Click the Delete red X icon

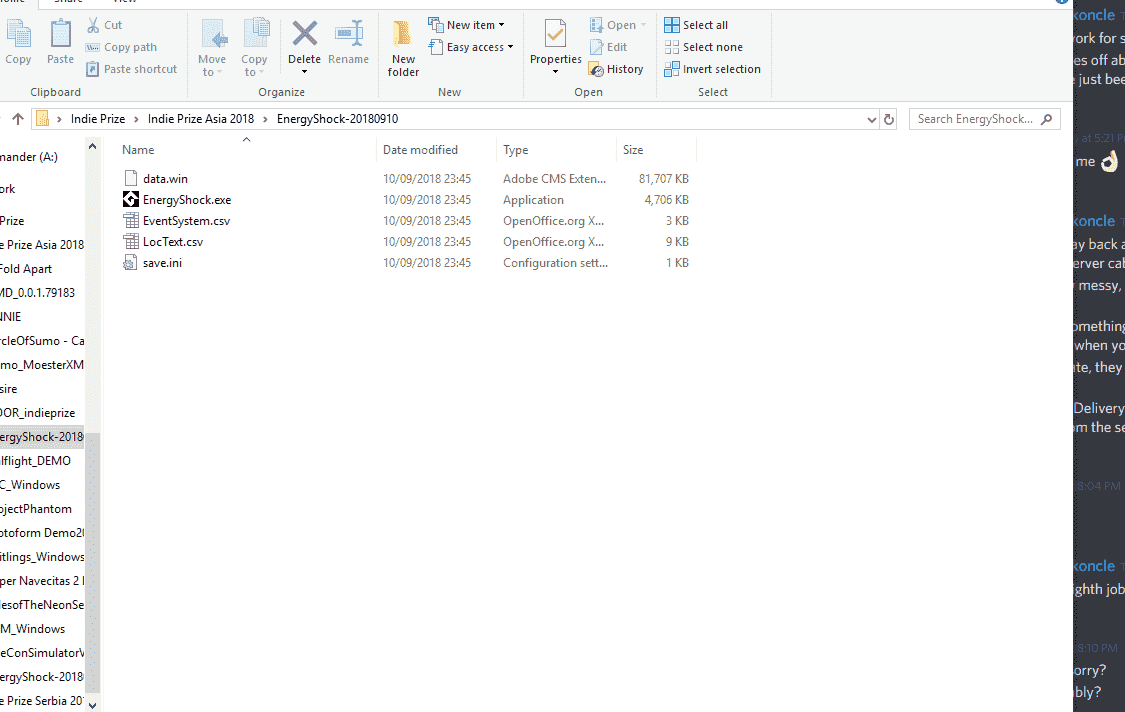point(304,33)
